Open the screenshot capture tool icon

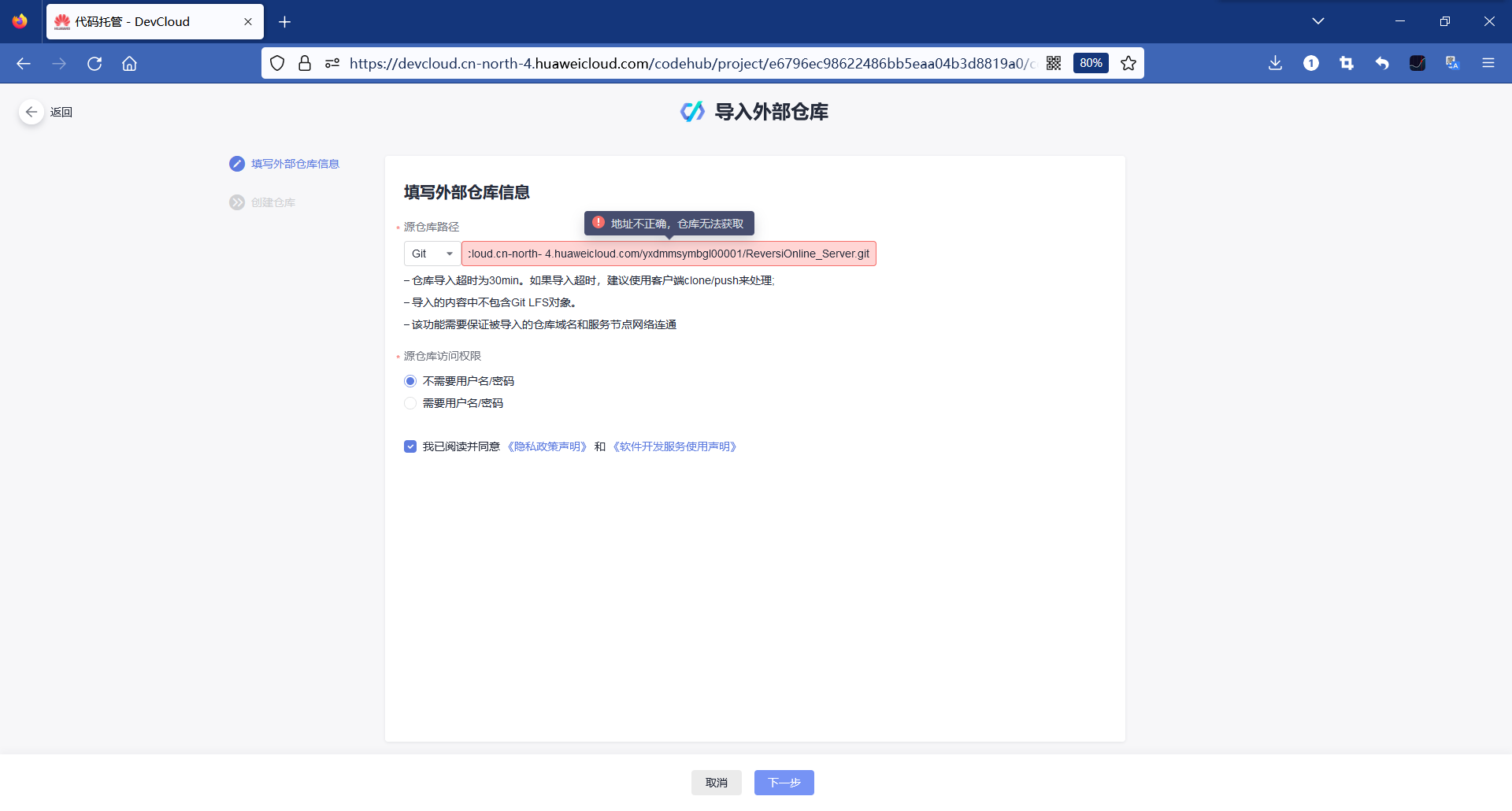[x=1347, y=63]
